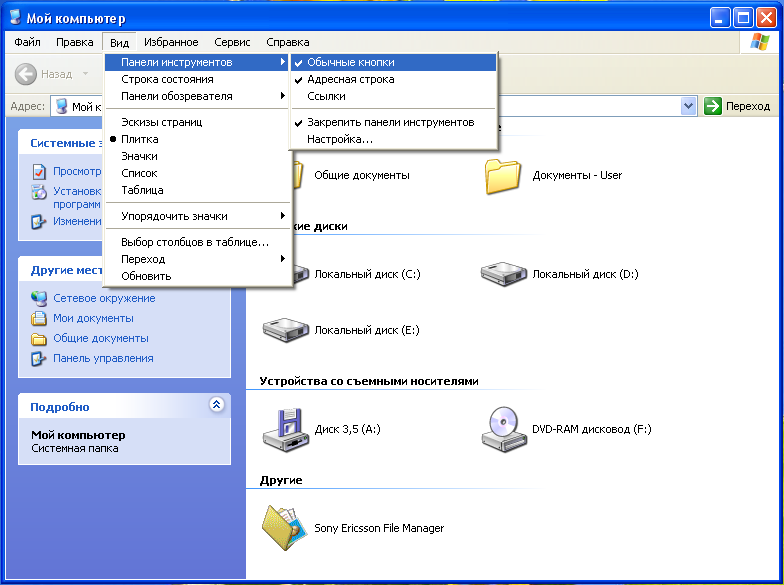Close the Вид menu

tap(119, 43)
